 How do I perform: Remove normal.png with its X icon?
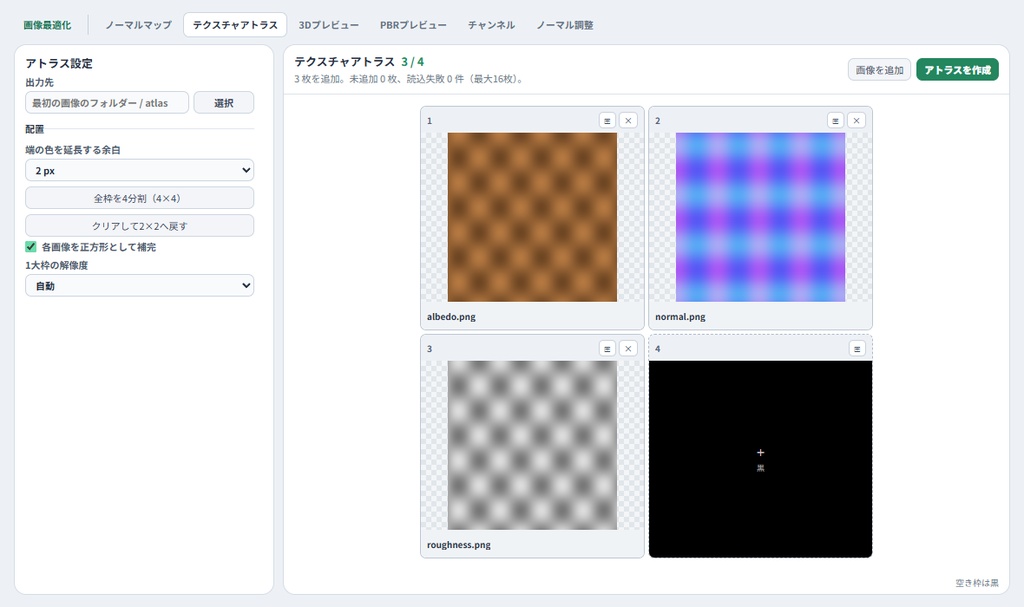click(856, 120)
